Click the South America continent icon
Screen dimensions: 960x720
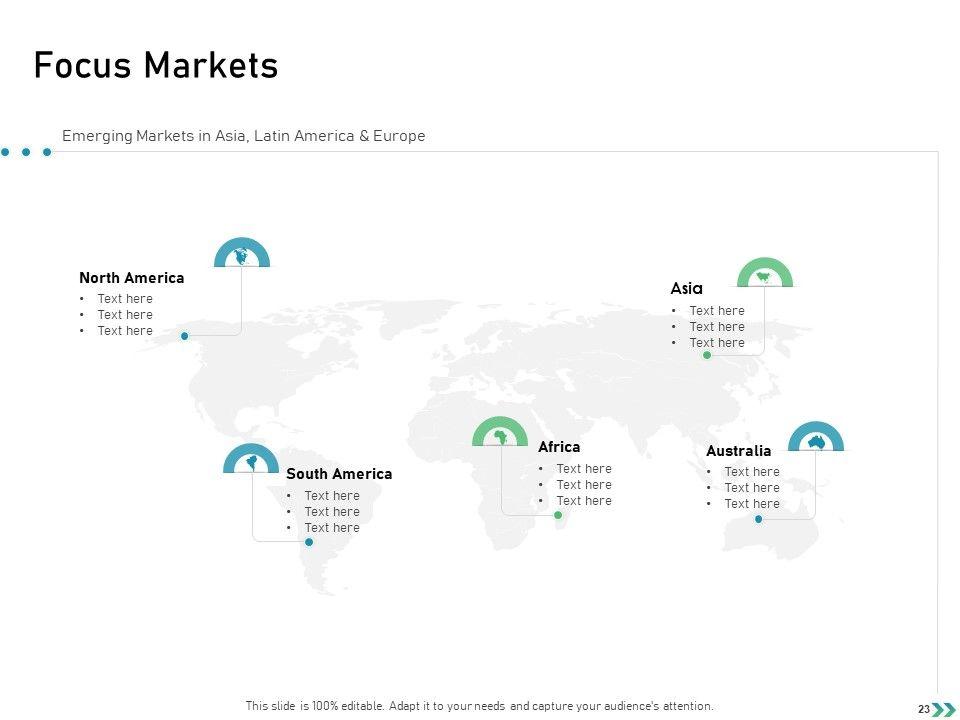coord(251,460)
